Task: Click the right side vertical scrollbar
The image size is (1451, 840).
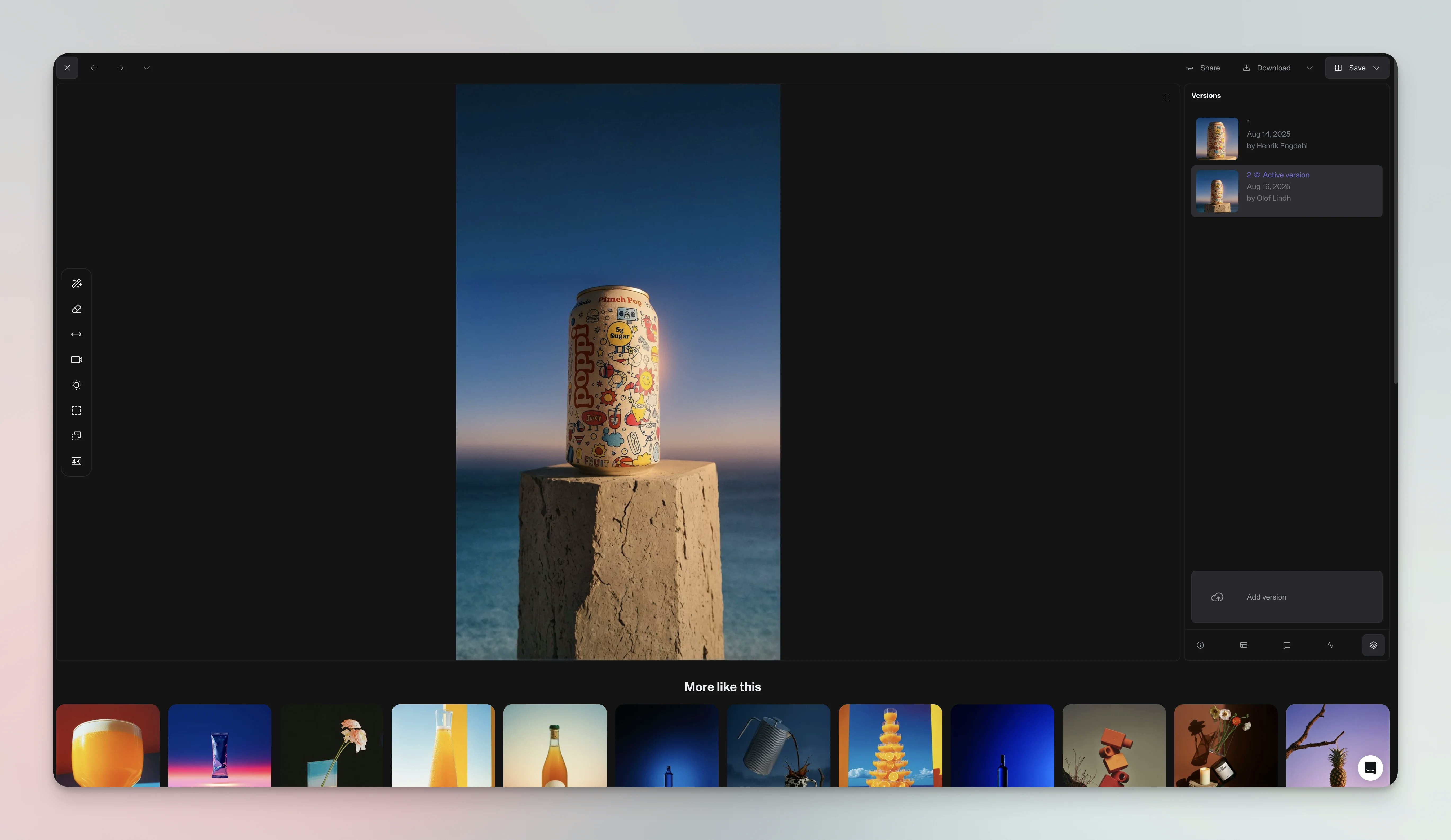Action: 1395,230
